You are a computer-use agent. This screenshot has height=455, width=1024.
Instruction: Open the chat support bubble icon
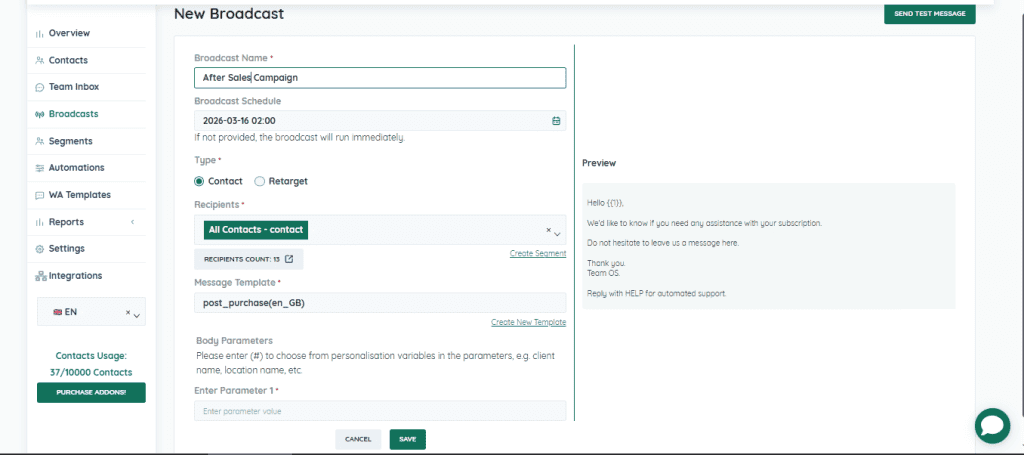click(992, 425)
